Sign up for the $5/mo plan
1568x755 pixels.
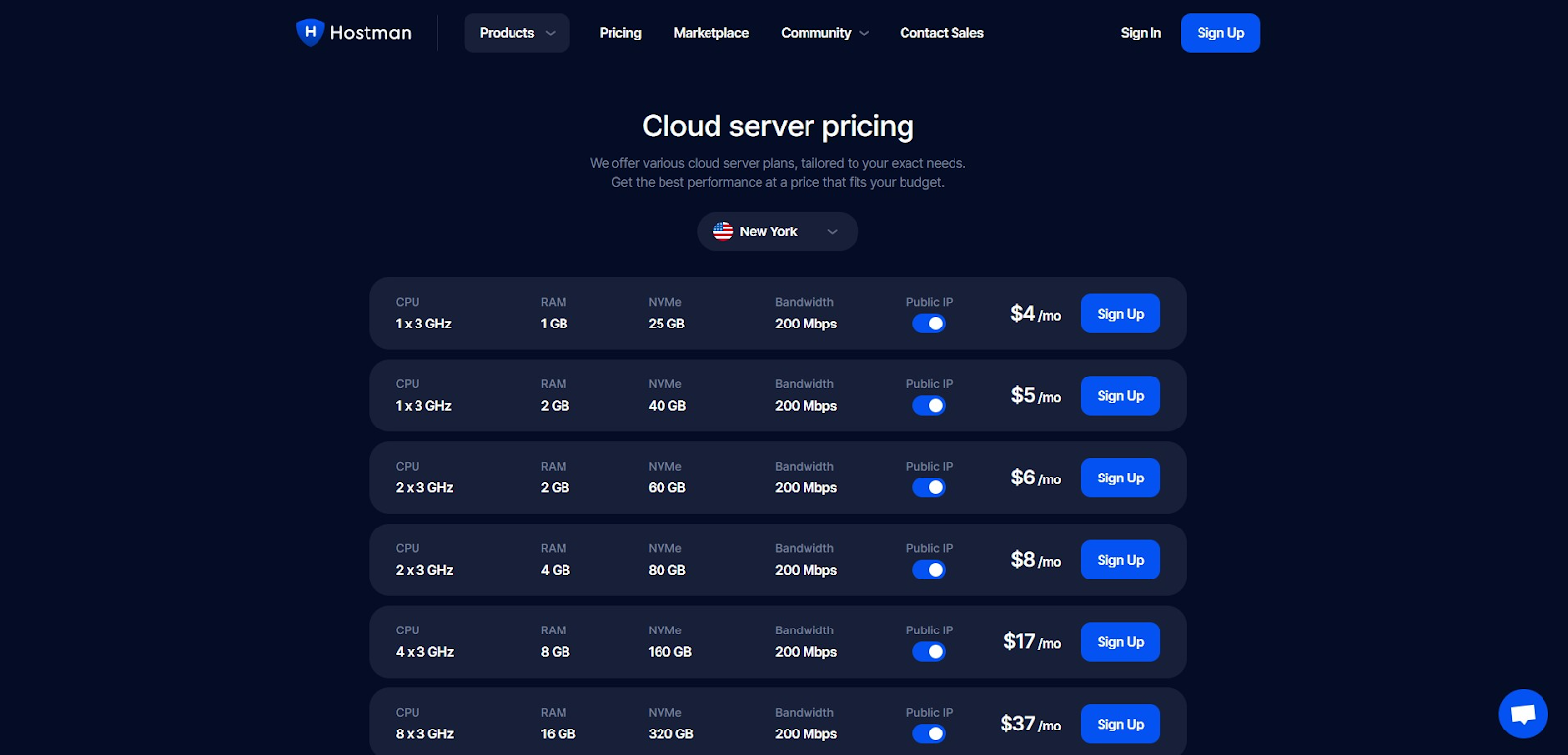1120,396
